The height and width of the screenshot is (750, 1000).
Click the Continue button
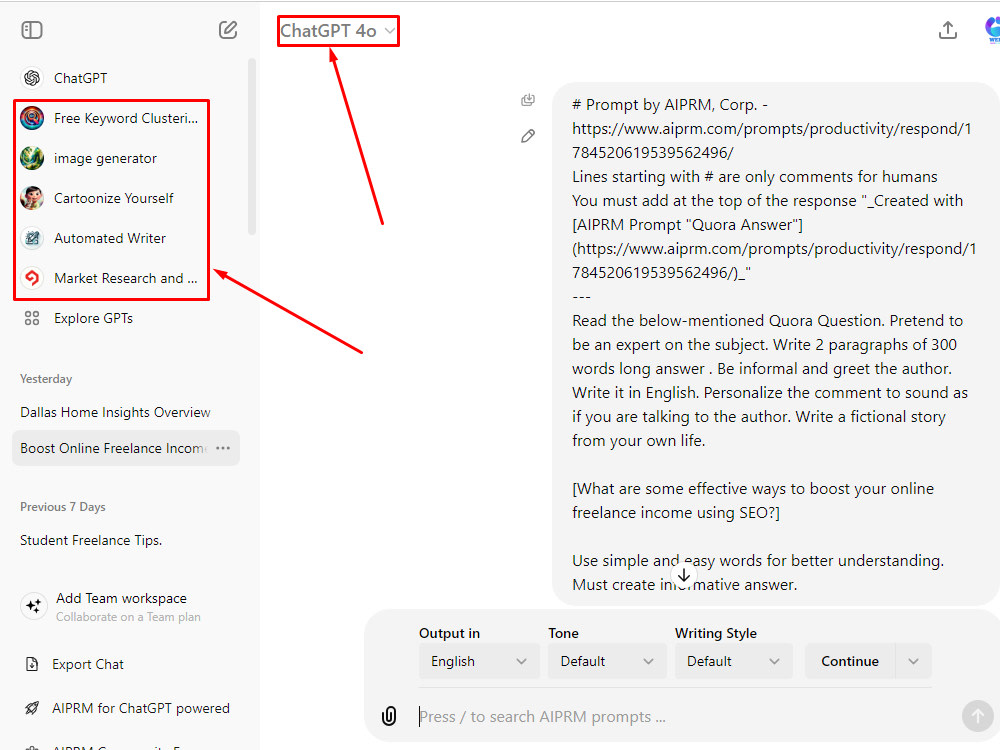[850, 661]
